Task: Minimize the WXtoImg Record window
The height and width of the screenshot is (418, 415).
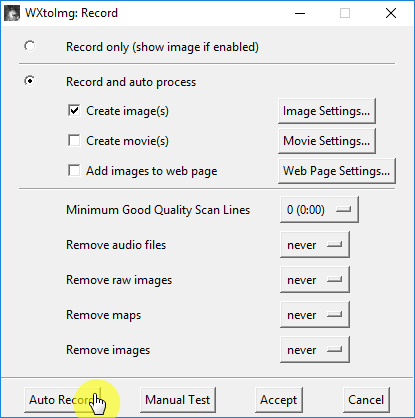Action: pyautogui.click(x=300, y=13)
